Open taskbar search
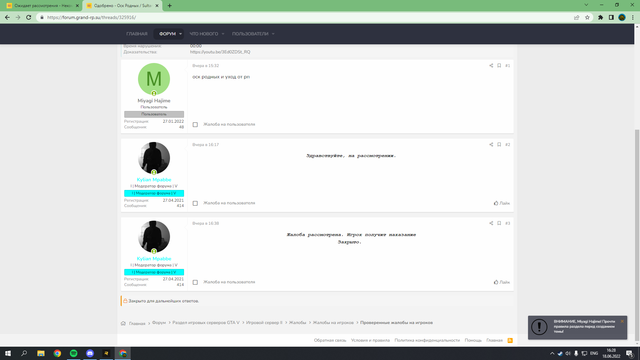 tap(24, 353)
